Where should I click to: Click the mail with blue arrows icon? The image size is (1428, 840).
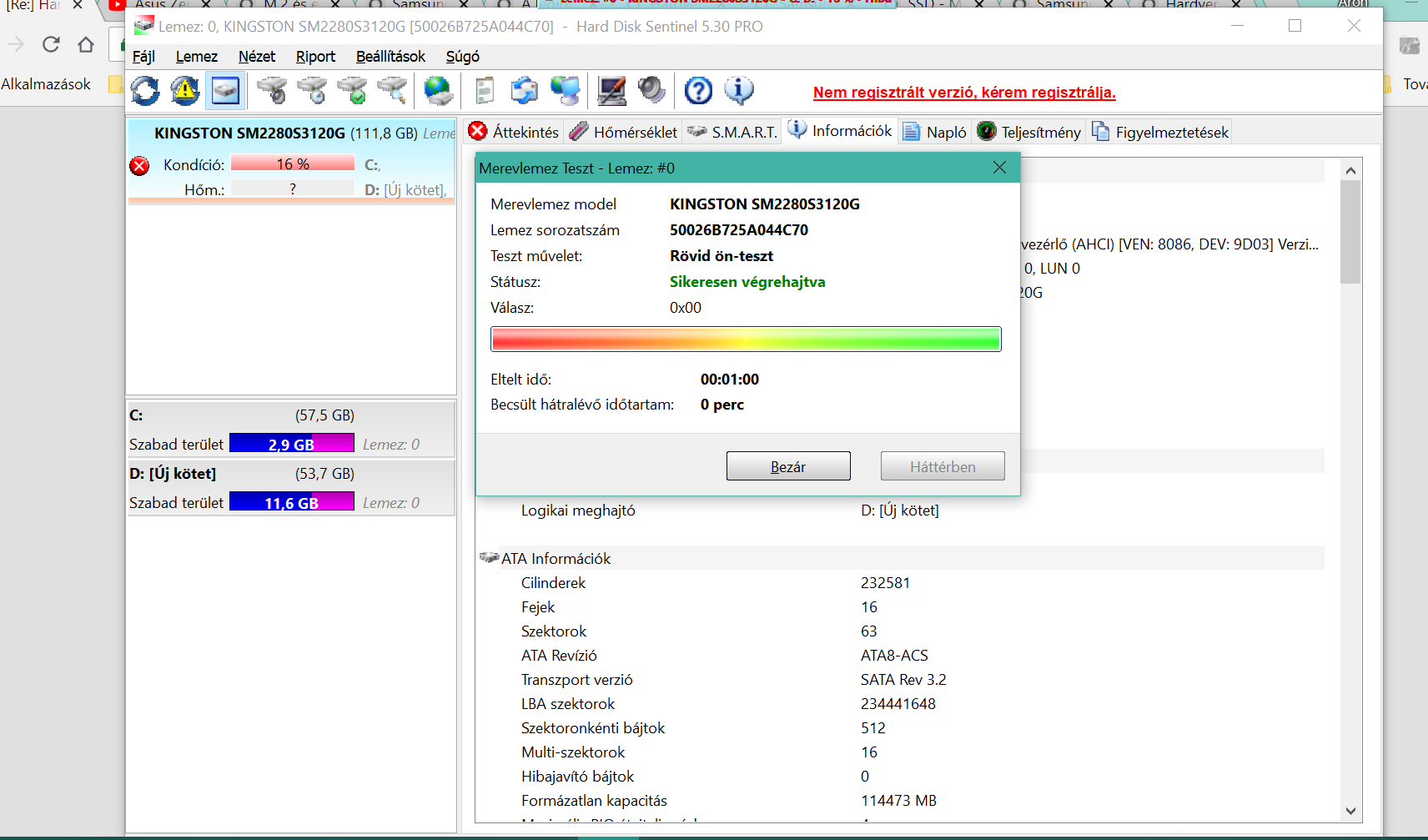[x=525, y=90]
